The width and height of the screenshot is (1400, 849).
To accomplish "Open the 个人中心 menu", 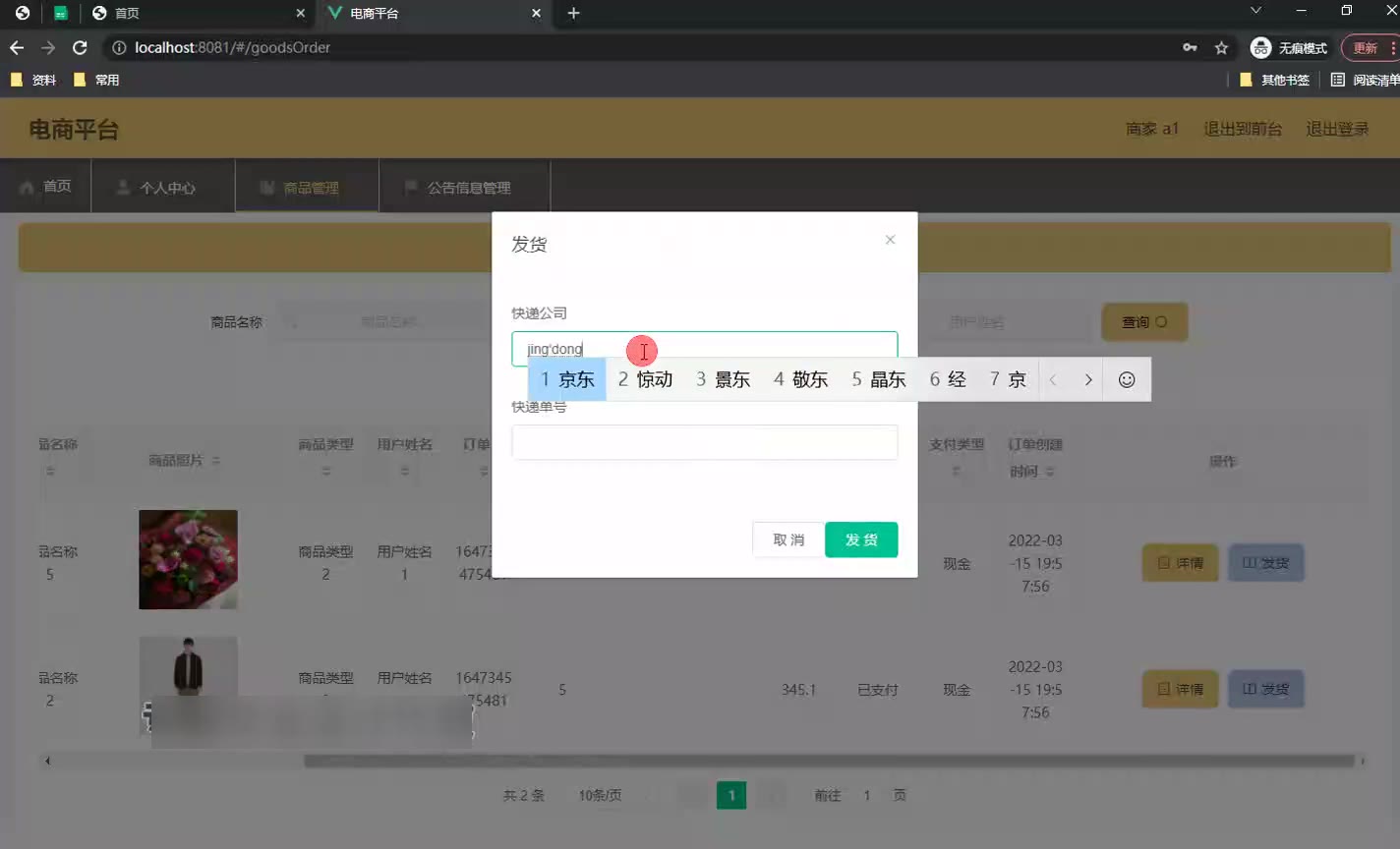I will 162,187.
